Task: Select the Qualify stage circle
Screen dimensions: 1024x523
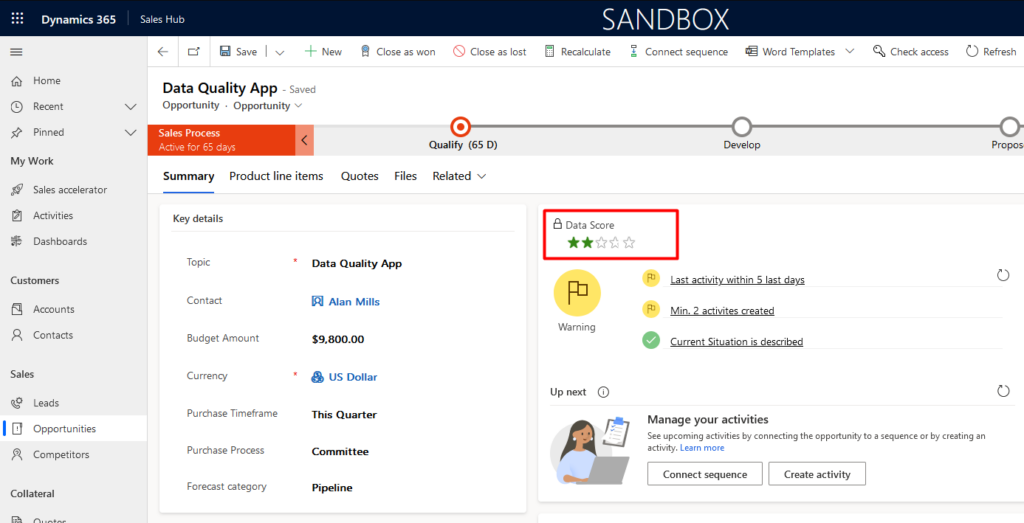Action: point(460,127)
